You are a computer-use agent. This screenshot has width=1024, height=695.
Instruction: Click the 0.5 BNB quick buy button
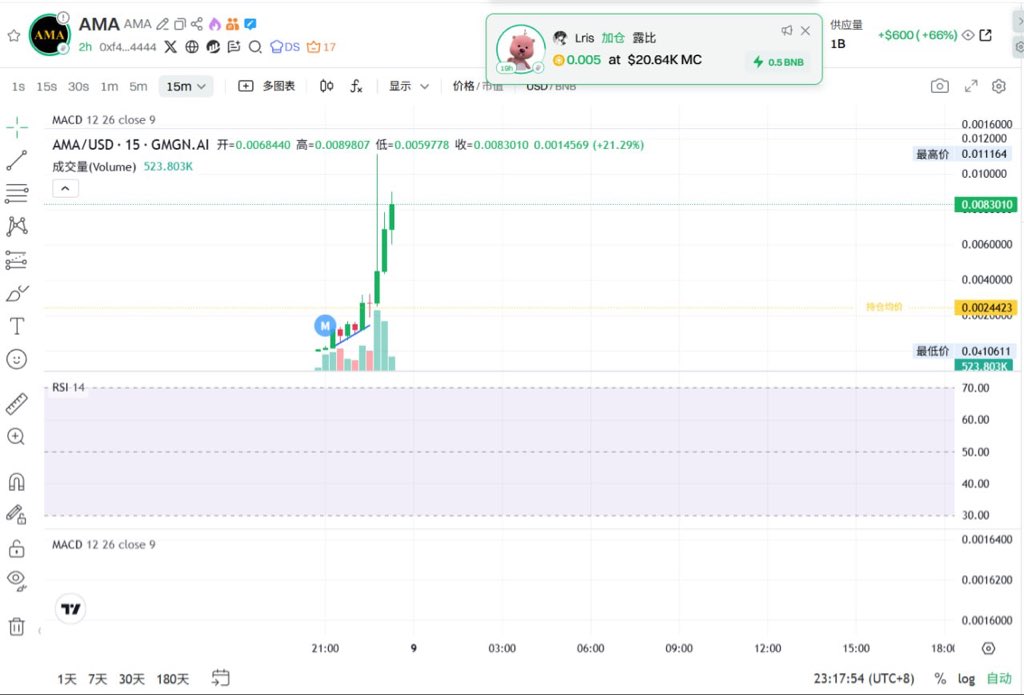780,62
